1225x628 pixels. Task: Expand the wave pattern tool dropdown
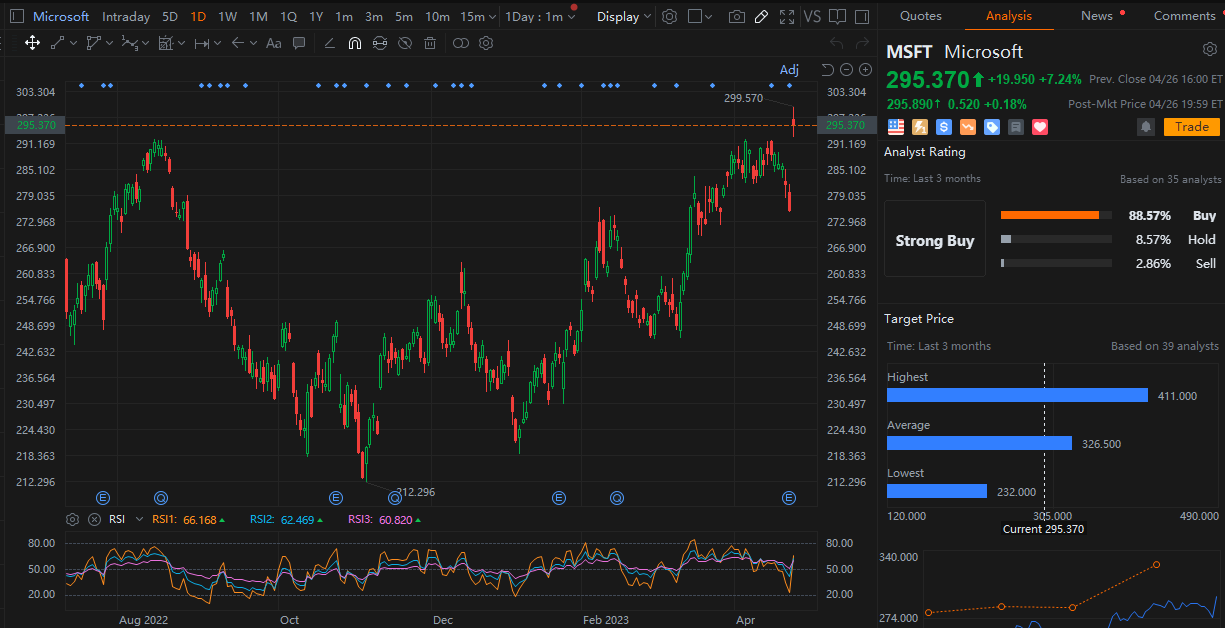tap(146, 43)
